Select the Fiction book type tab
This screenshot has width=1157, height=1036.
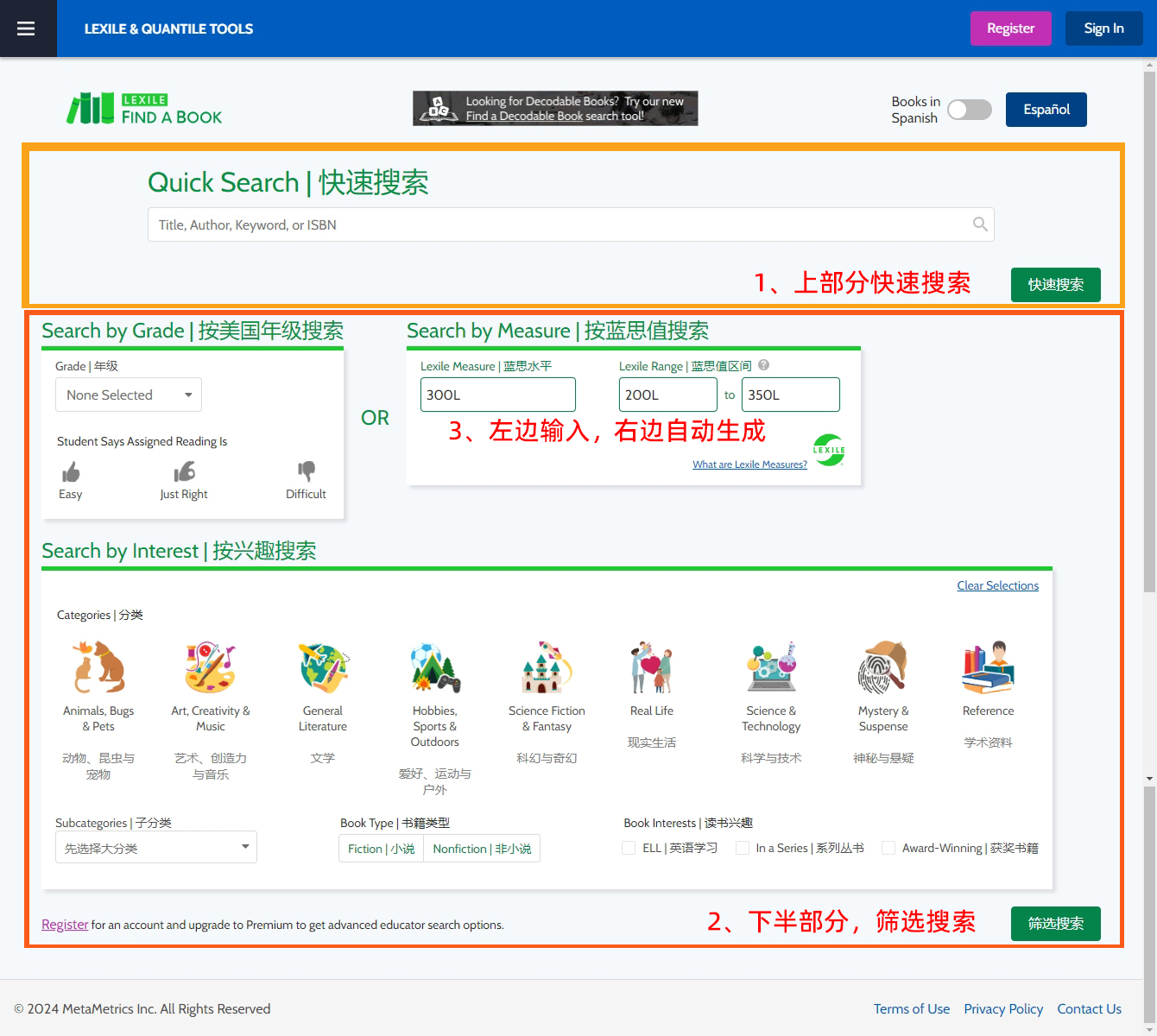click(x=381, y=849)
